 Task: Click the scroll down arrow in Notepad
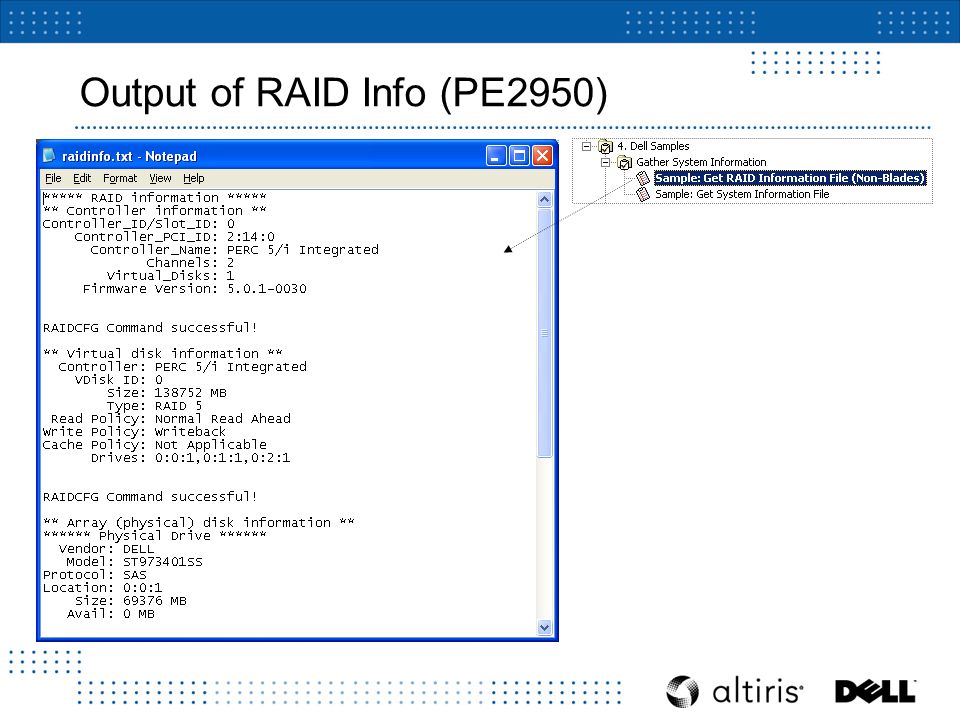(544, 628)
